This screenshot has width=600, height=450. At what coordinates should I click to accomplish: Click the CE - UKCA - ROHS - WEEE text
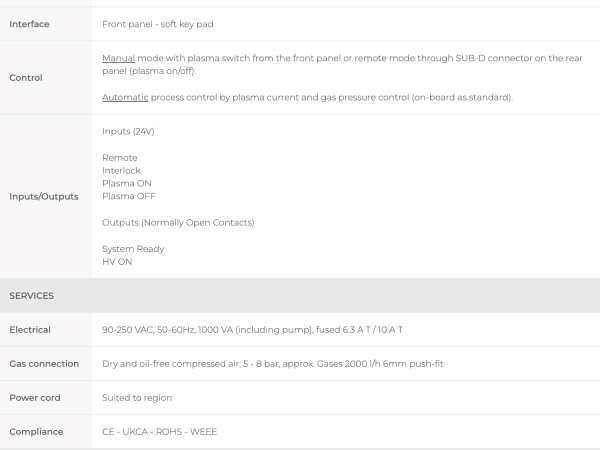pyautogui.click(x=160, y=432)
